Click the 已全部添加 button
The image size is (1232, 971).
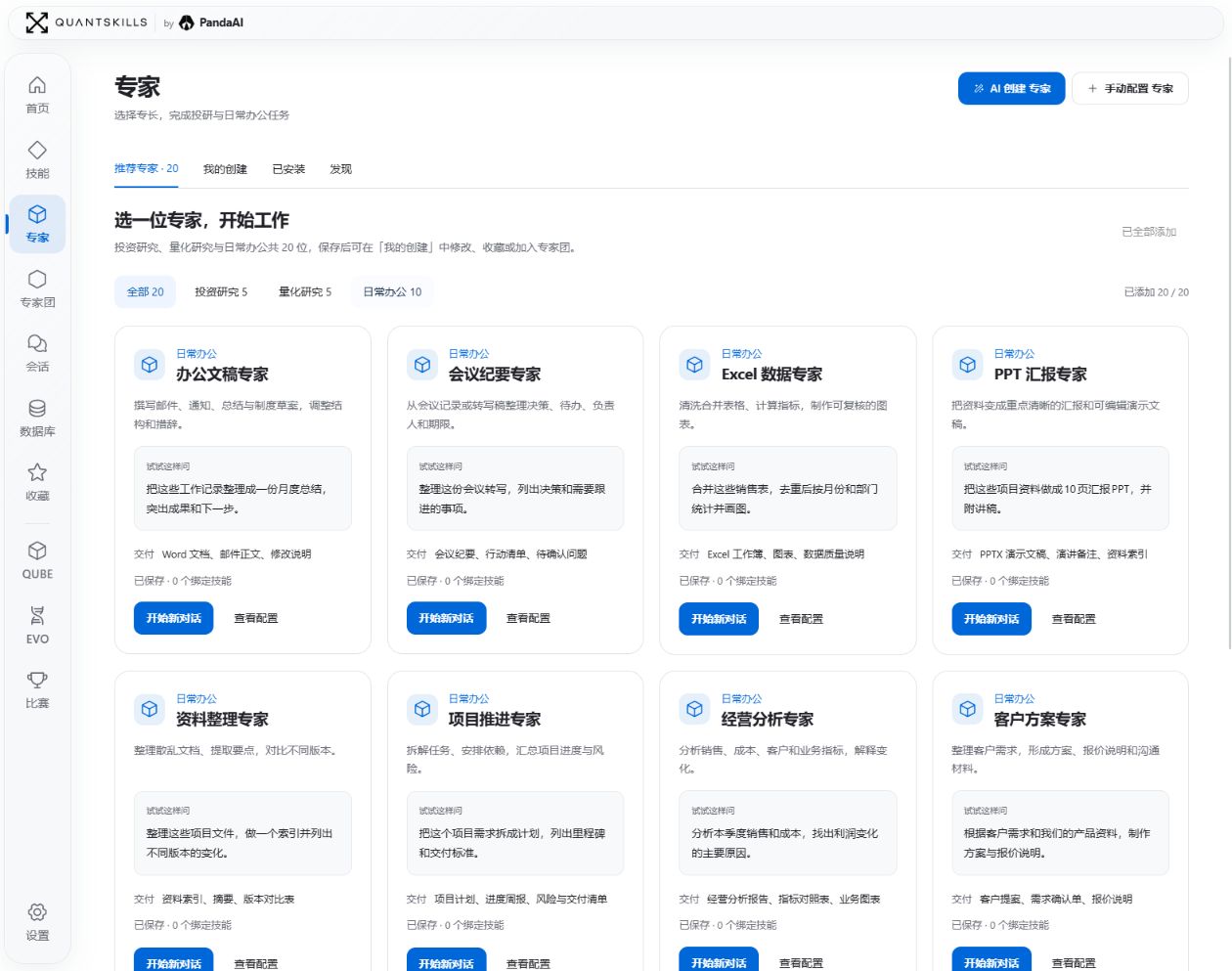click(x=1149, y=232)
